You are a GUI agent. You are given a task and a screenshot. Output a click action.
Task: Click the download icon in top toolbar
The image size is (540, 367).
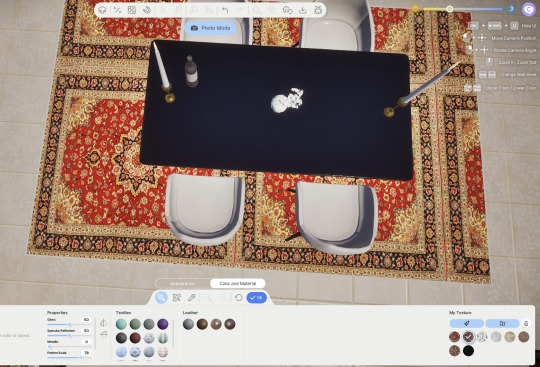click(303, 10)
